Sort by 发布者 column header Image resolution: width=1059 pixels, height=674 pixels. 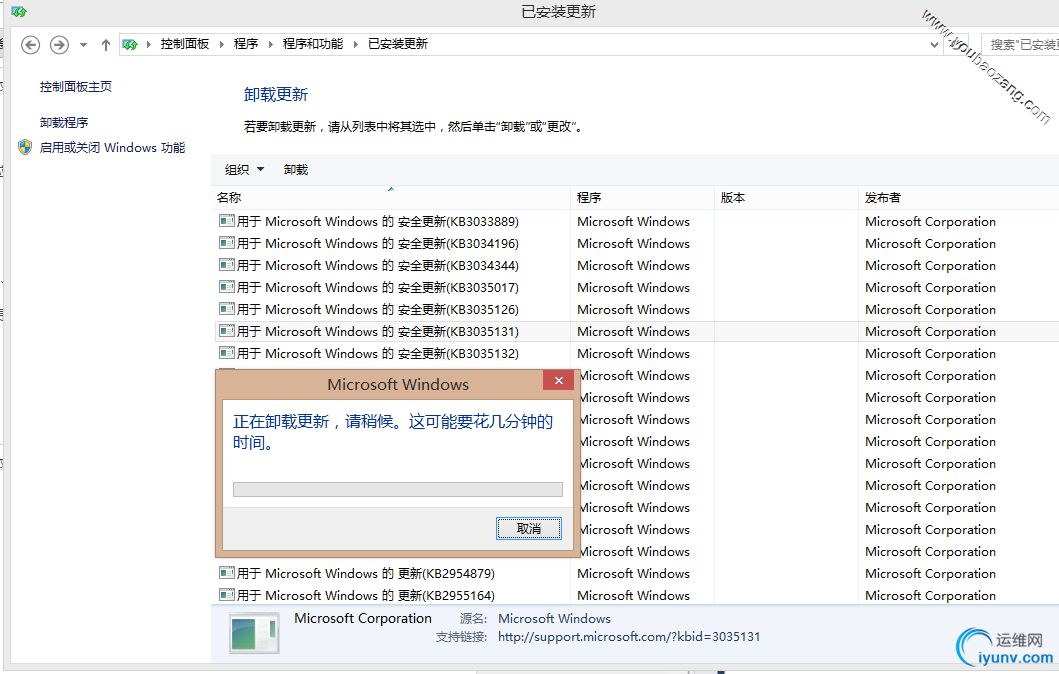958,198
